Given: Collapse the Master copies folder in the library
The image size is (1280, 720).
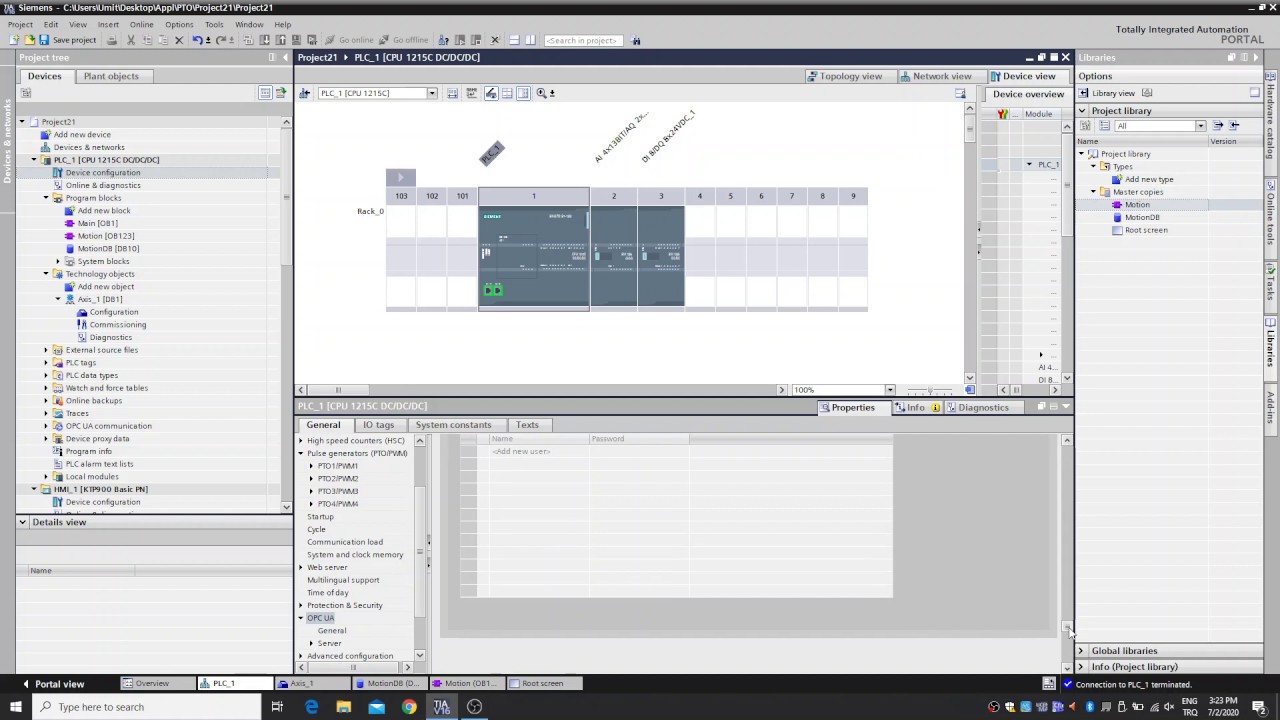Looking at the screenshot, I should [x=1094, y=192].
